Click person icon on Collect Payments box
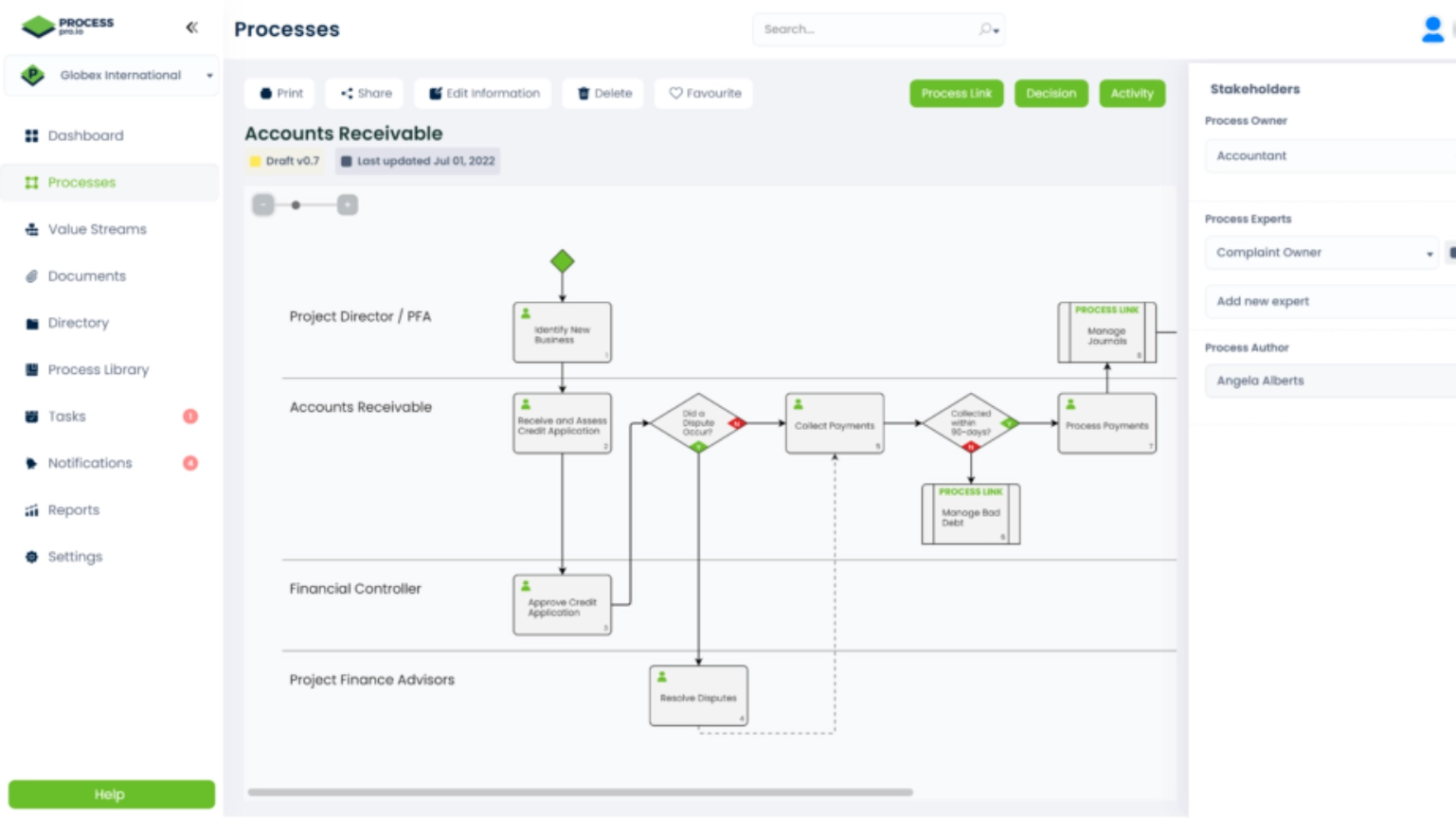 pyautogui.click(x=798, y=404)
